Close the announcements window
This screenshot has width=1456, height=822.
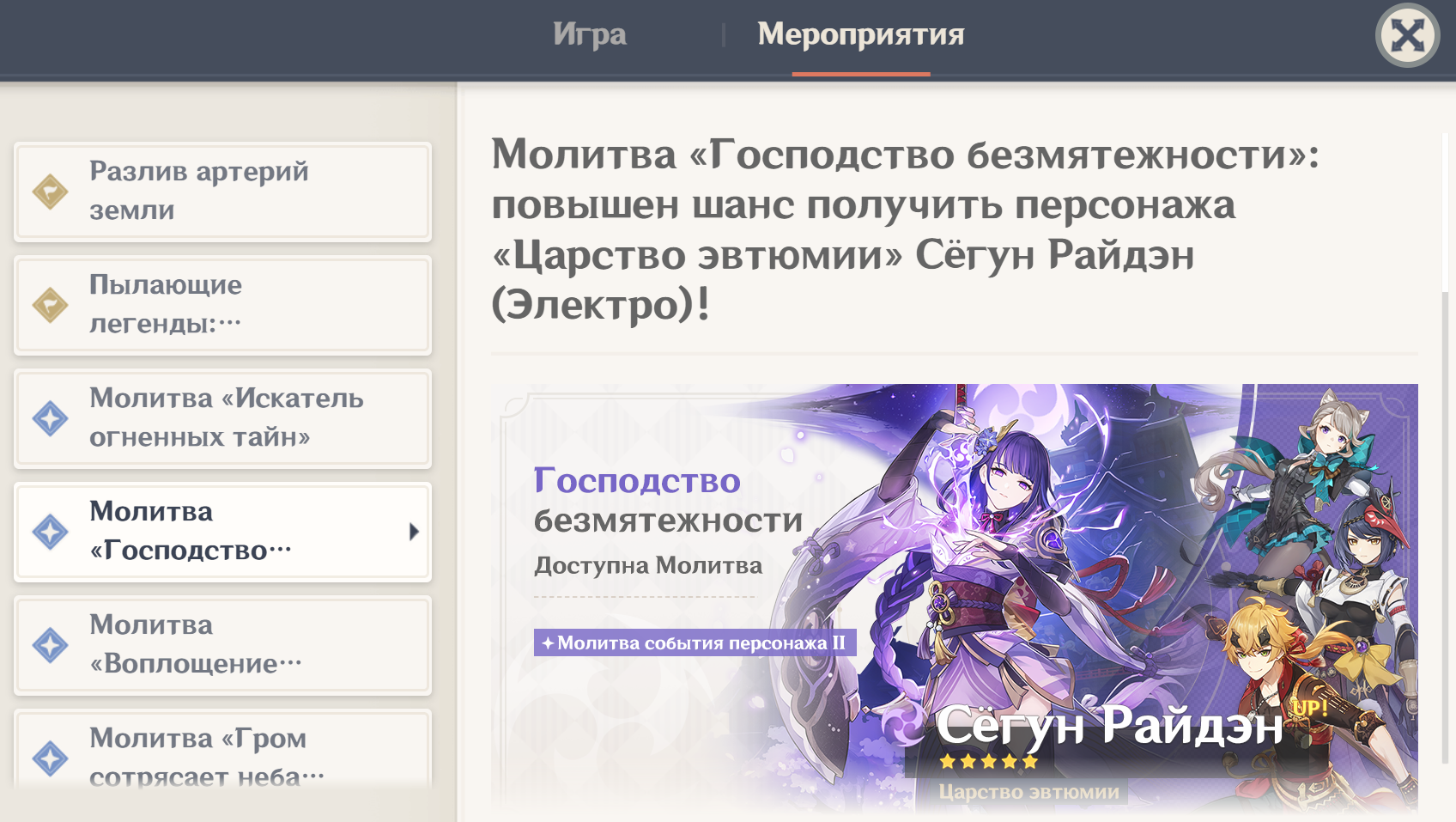[1407, 36]
